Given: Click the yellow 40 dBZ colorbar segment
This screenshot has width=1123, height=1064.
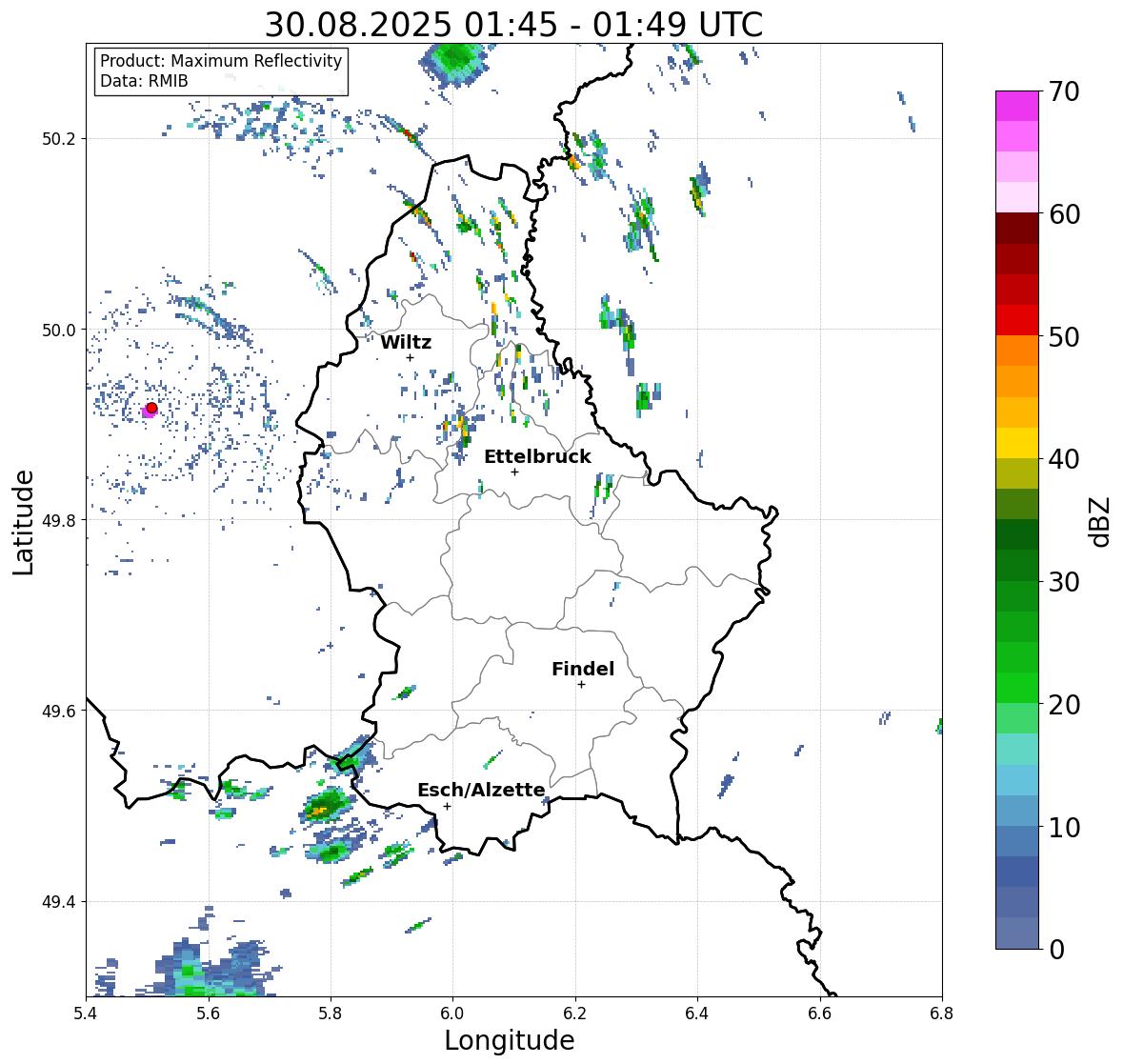Looking at the screenshot, I should (x=1017, y=443).
